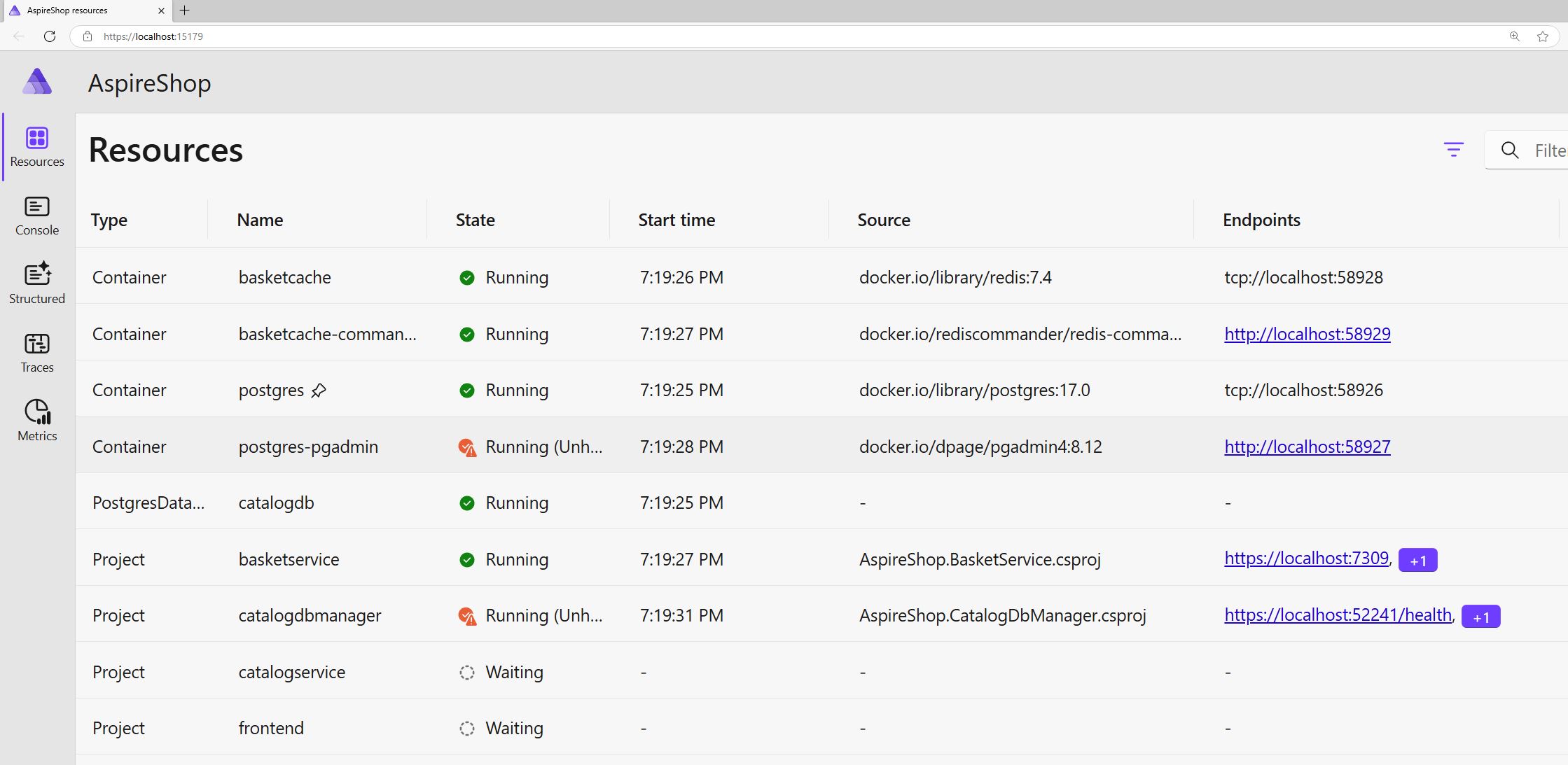Open the Metrics page
This screenshot has width=1568, height=765.
tap(37, 421)
